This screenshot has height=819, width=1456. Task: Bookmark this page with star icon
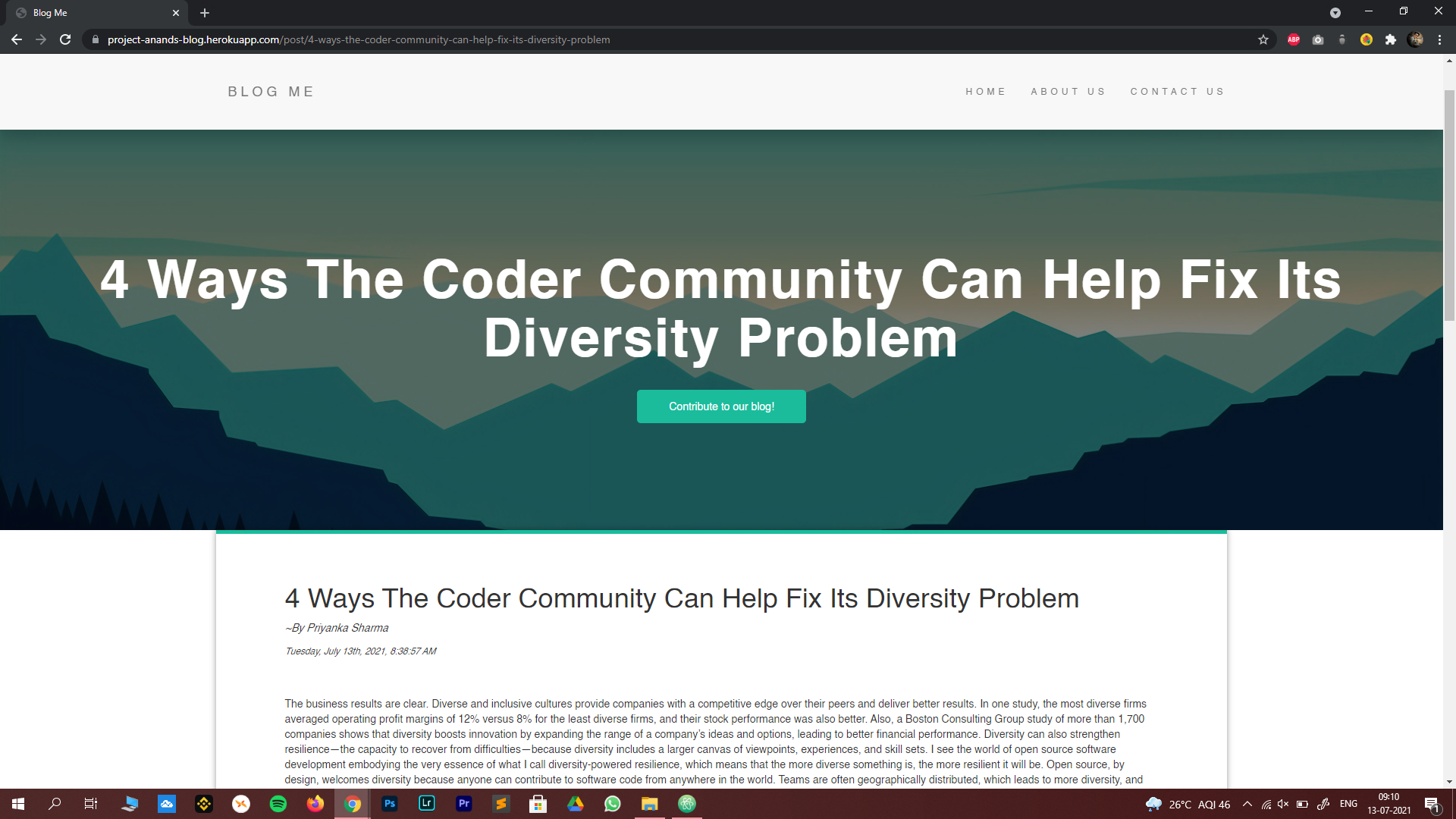[1263, 39]
